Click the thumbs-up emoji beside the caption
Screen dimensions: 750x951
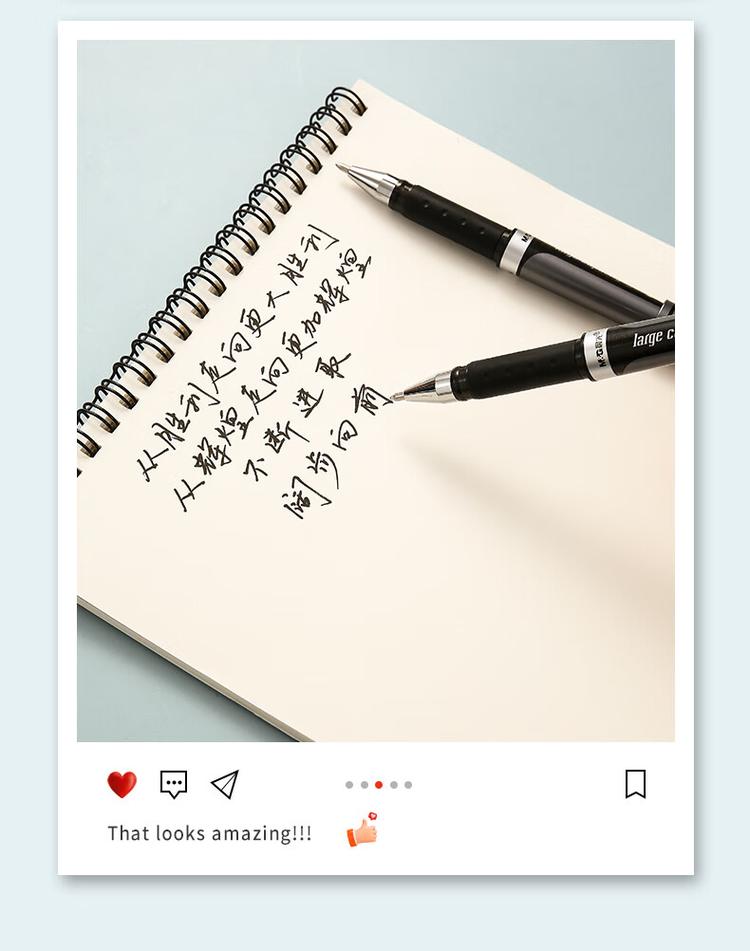click(x=363, y=829)
